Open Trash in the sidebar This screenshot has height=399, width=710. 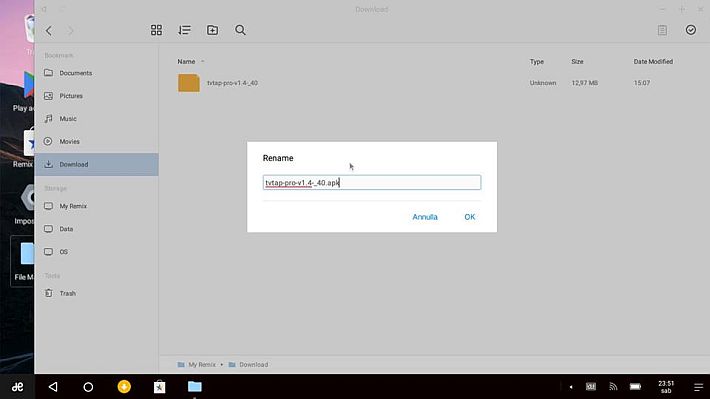(x=96, y=293)
